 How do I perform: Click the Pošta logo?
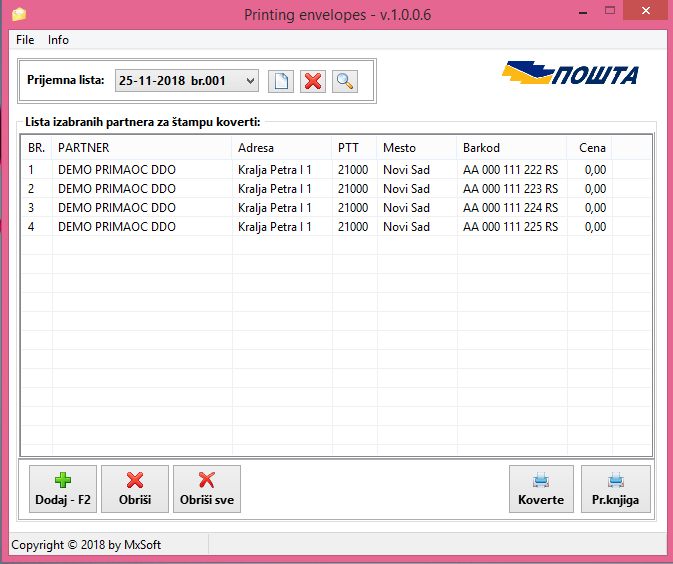[x=570, y=73]
